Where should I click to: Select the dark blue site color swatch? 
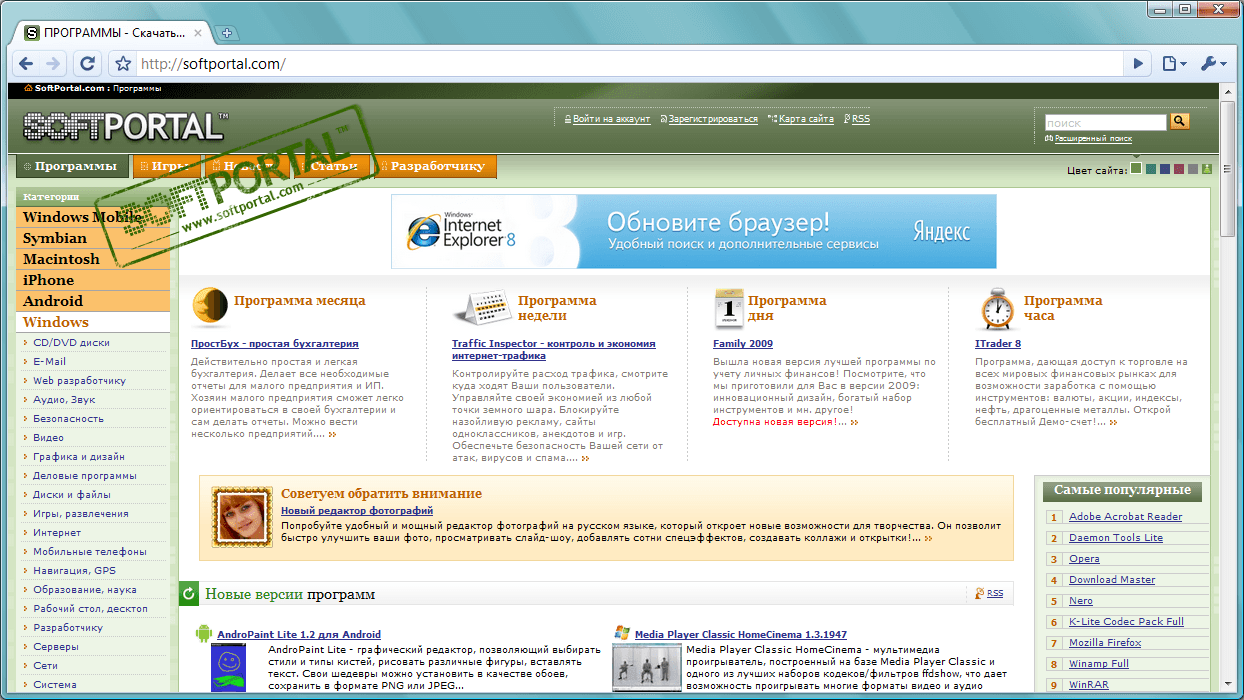pos(1165,169)
